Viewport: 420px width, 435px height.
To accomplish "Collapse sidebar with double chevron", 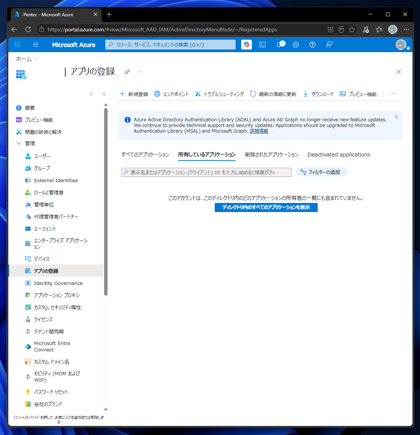I will [104, 94].
